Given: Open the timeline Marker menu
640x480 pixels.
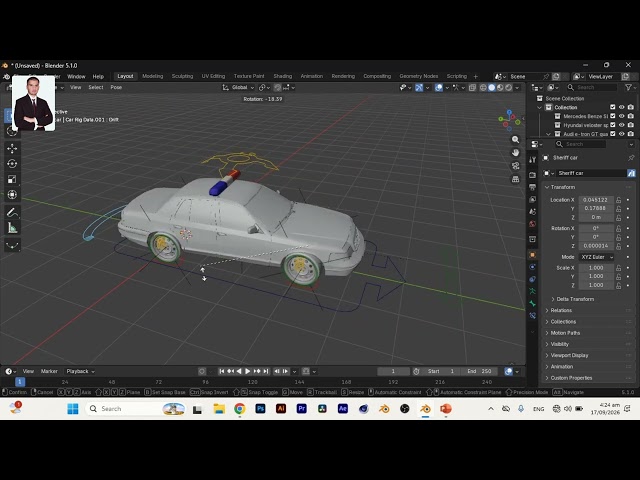Looking at the screenshot, I should point(49,371).
